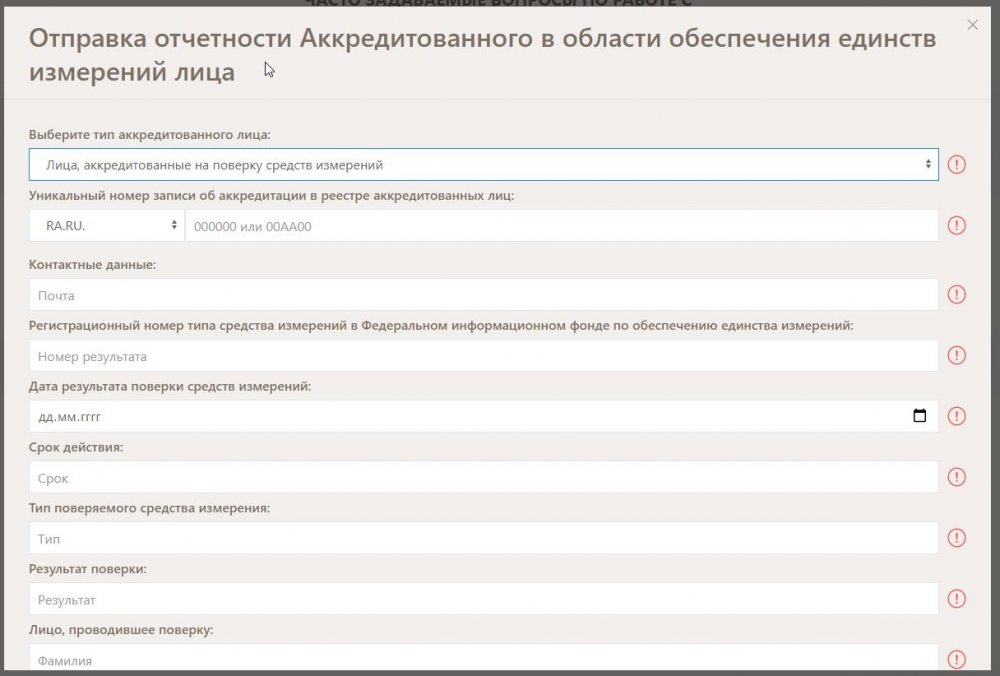Click the дд.мм.гггг date input

coord(460,416)
